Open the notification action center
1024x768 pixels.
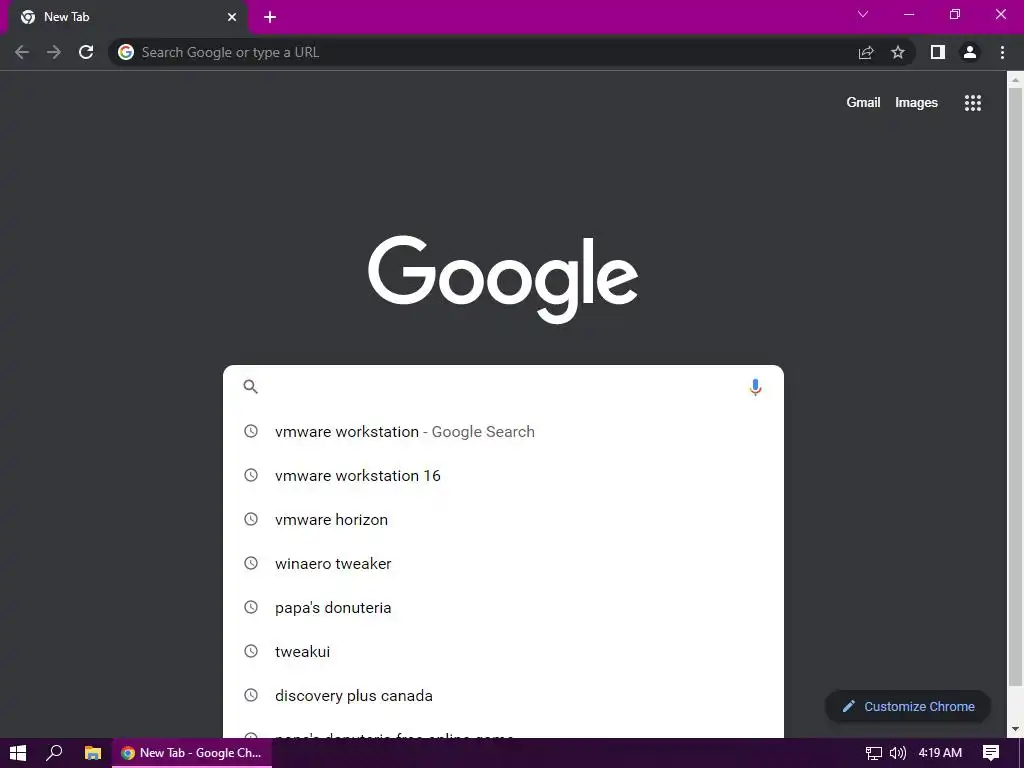coord(991,753)
